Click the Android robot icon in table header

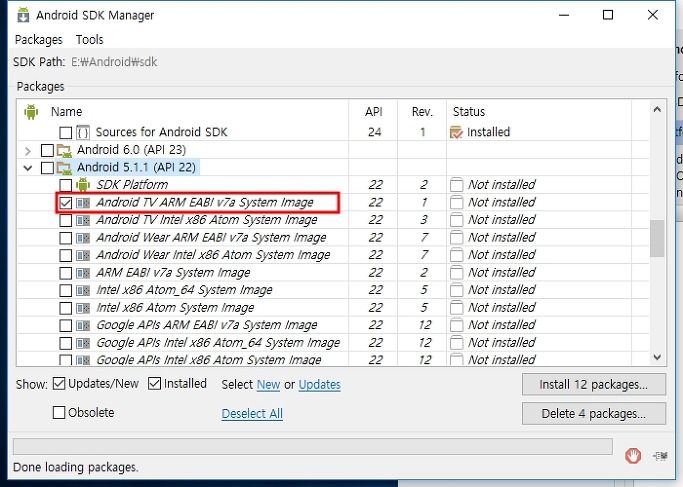[x=31, y=112]
